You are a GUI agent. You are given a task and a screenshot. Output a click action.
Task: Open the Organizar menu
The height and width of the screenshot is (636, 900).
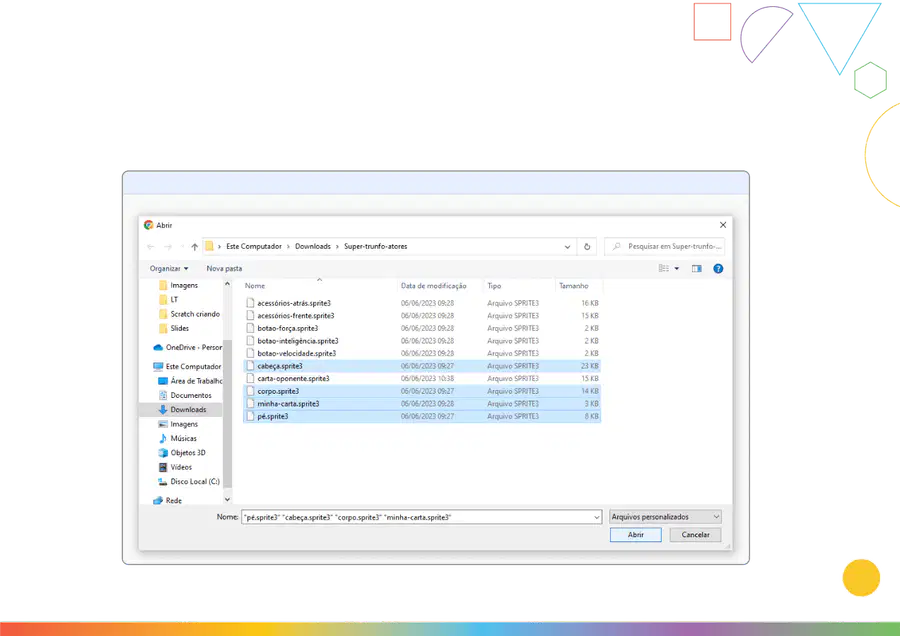click(169, 269)
